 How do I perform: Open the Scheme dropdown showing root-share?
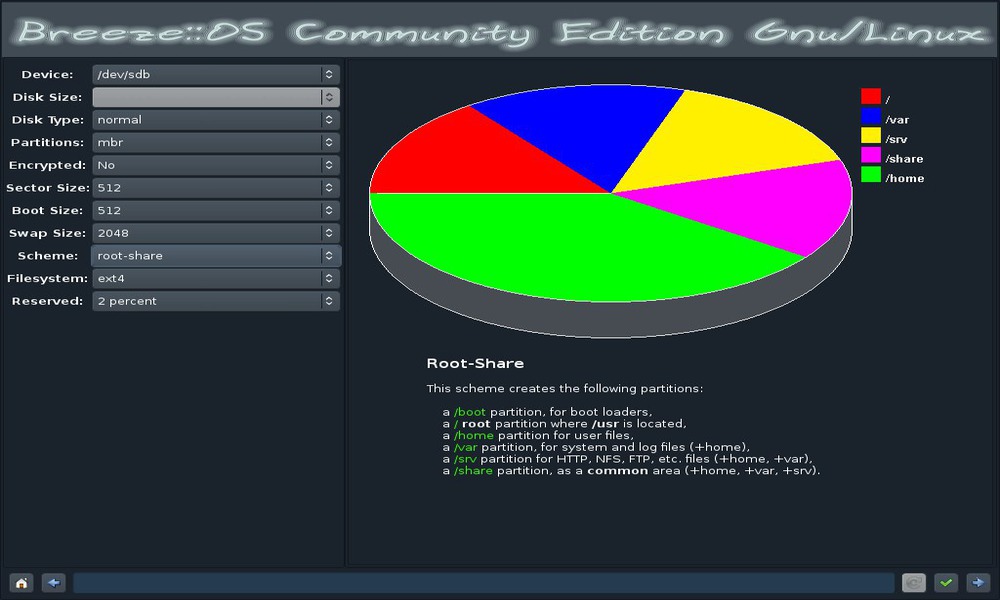pos(215,255)
